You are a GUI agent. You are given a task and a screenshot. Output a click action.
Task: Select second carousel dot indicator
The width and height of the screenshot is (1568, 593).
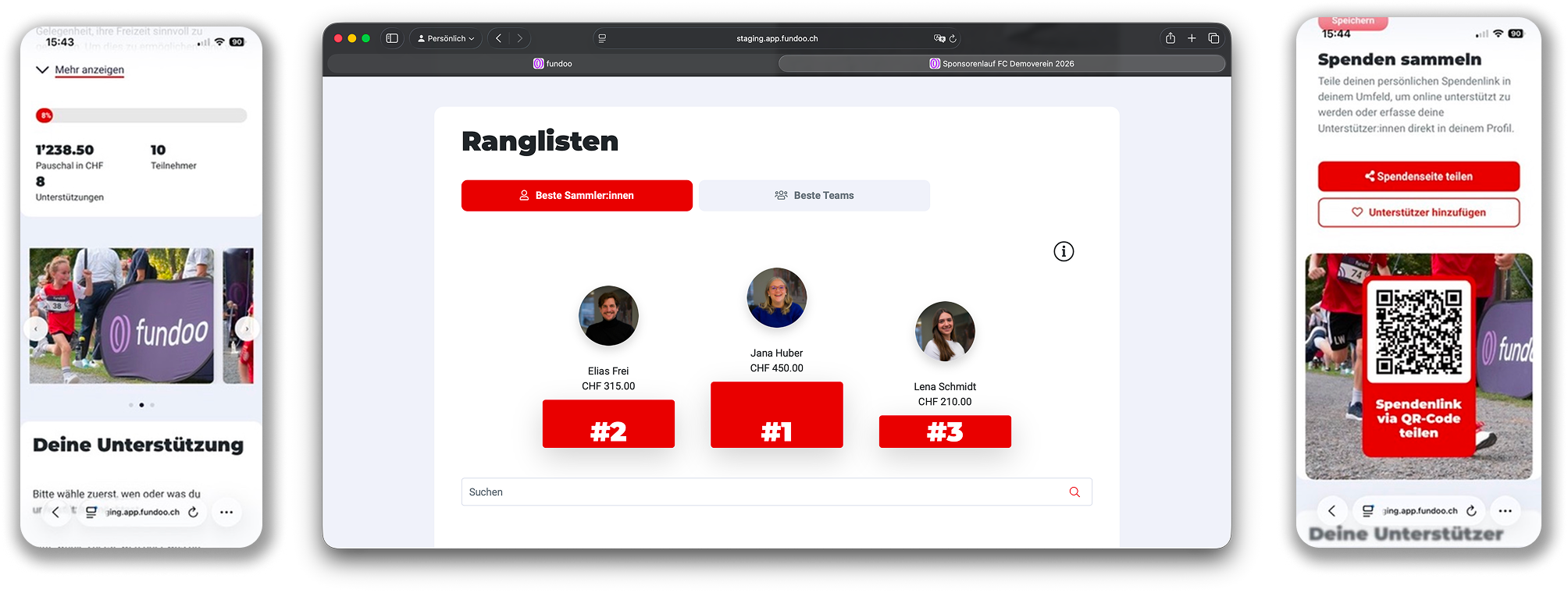(141, 405)
